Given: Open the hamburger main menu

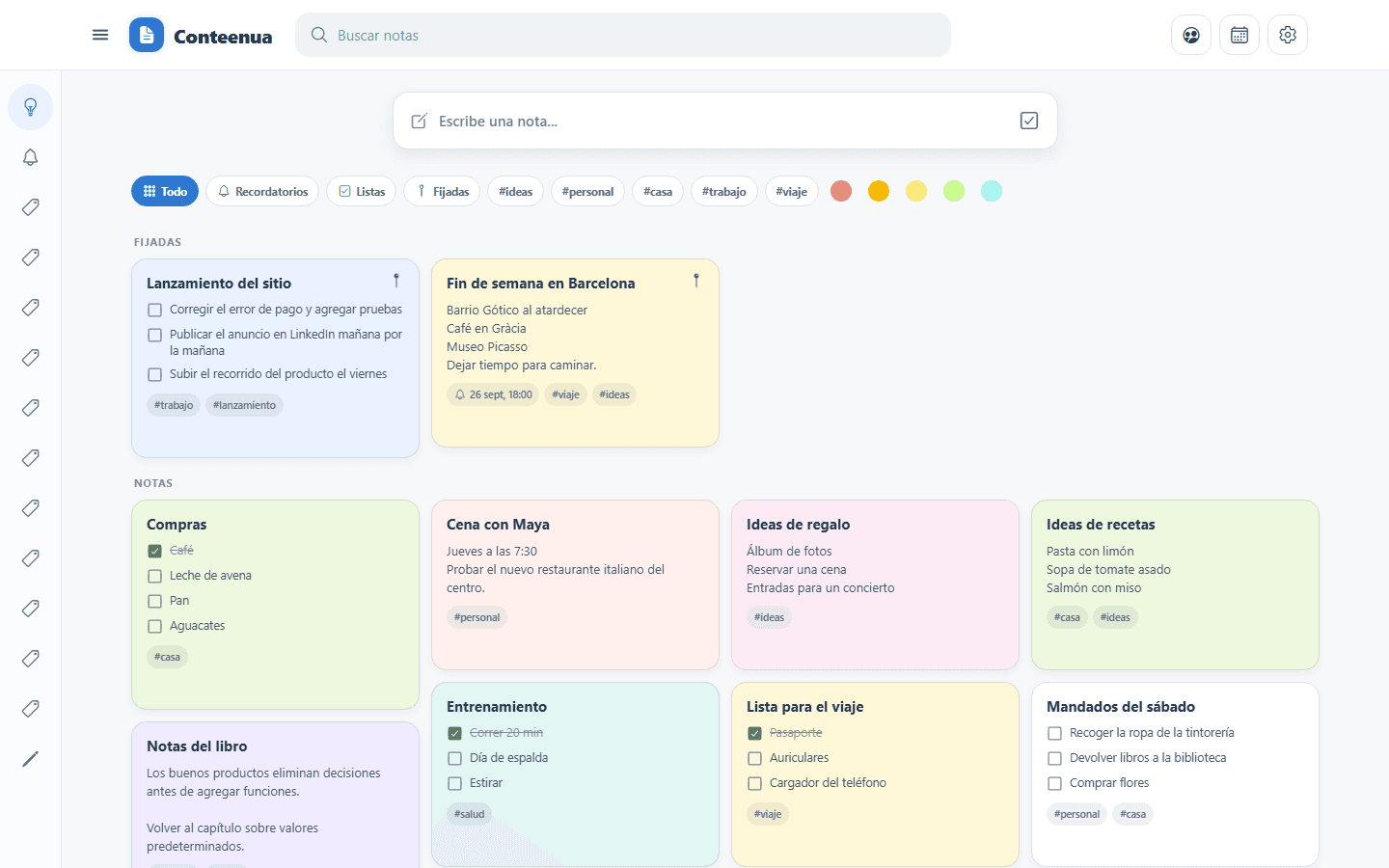Looking at the screenshot, I should tap(100, 35).
